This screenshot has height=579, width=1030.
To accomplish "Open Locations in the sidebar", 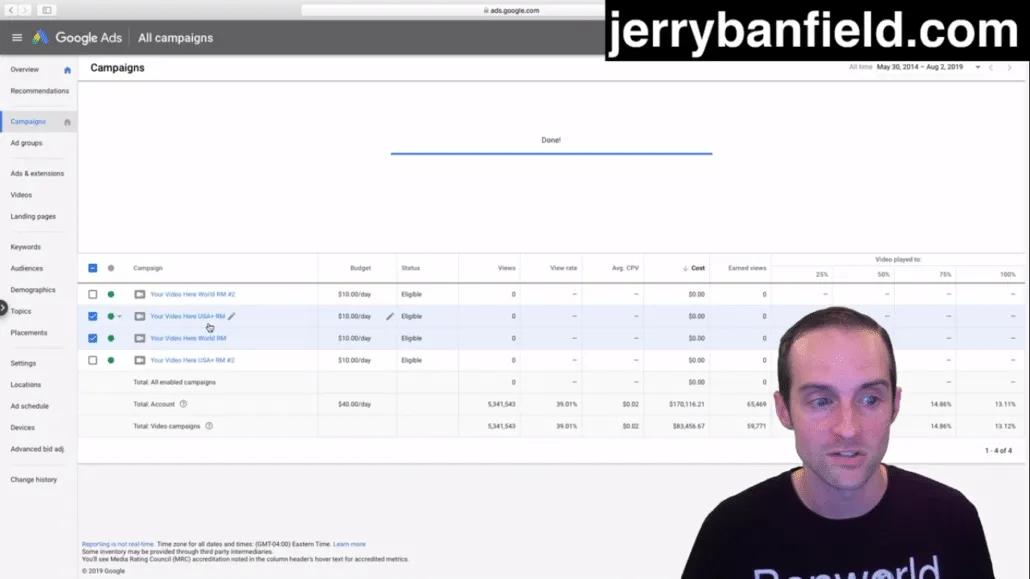I will click(x=26, y=385).
